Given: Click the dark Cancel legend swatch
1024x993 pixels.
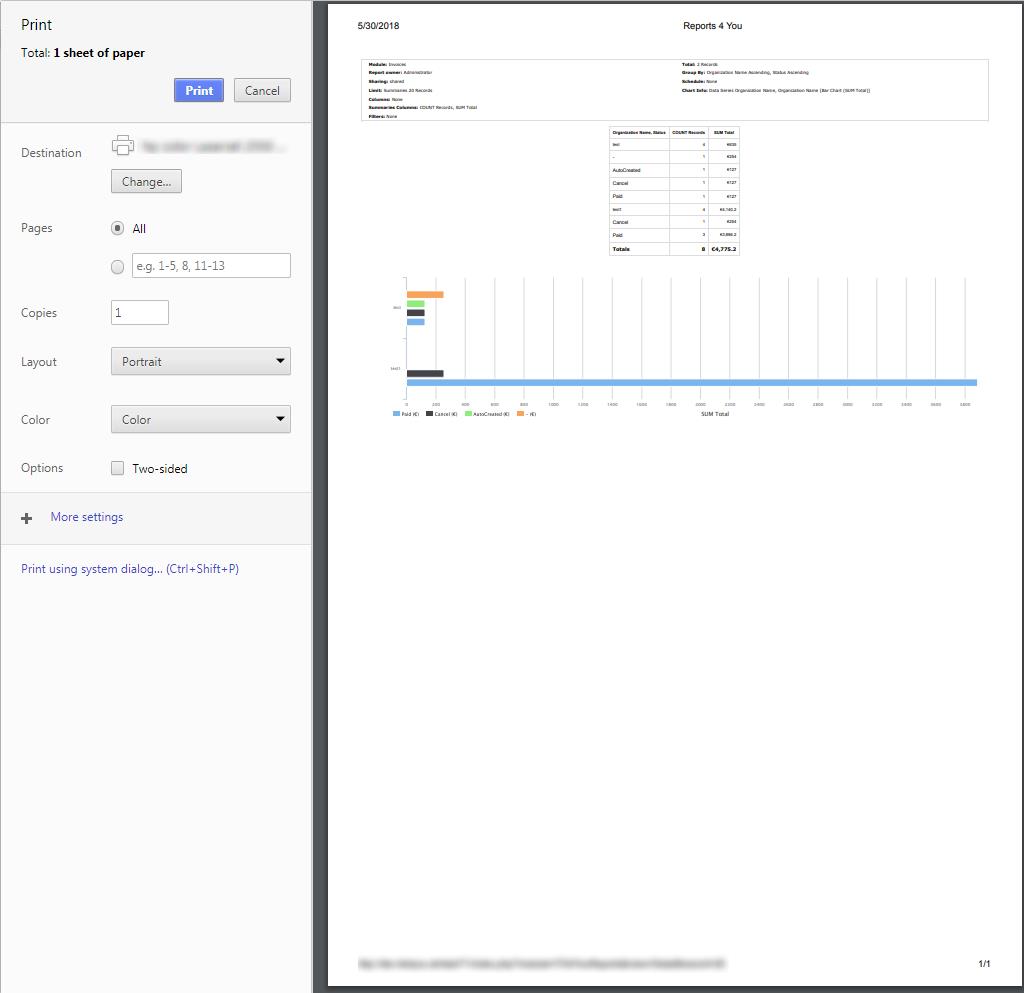Looking at the screenshot, I should [430, 414].
